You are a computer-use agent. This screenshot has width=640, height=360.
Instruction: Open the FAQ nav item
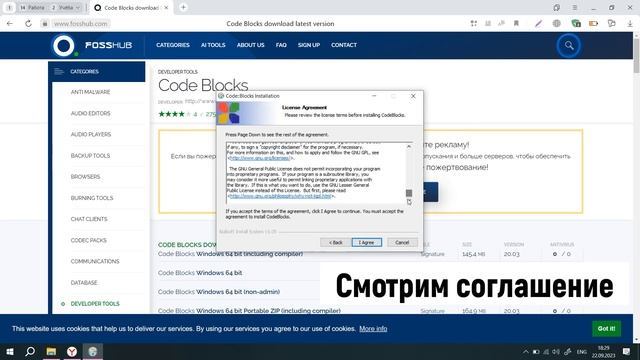point(281,45)
